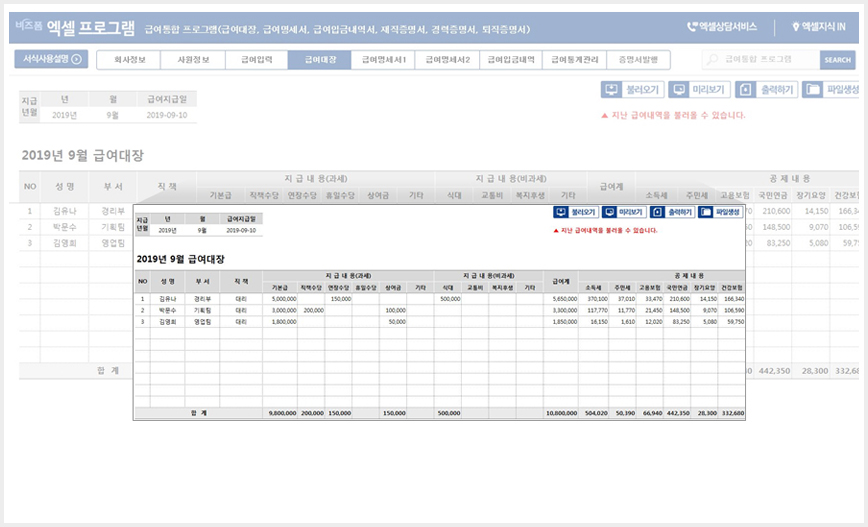Screen dimensions: 868x527
Task: Click 2019년 9월 급여대장 title in inset
Action: coord(180,259)
